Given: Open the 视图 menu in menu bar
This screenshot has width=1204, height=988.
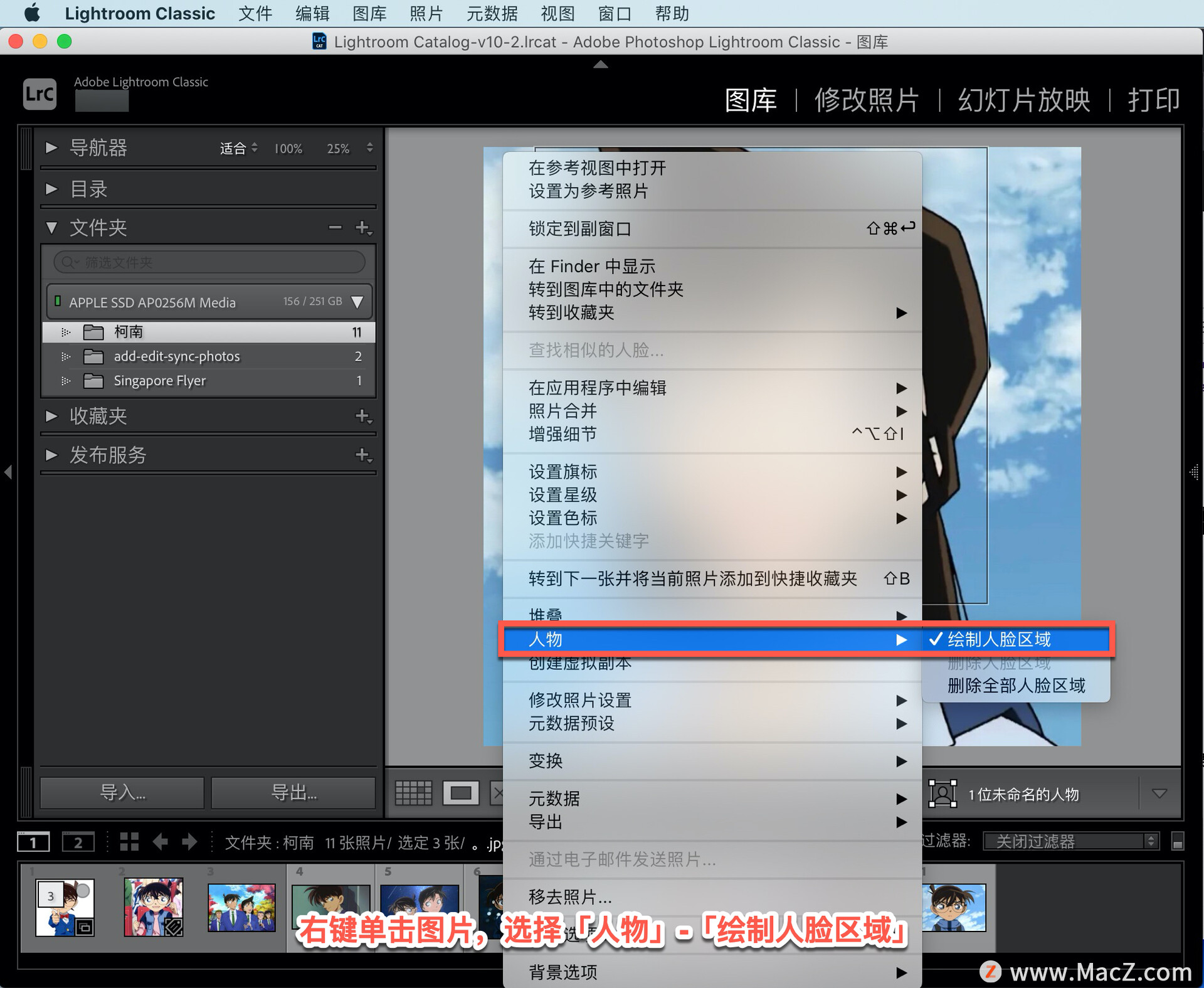Looking at the screenshot, I should coord(557,13).
